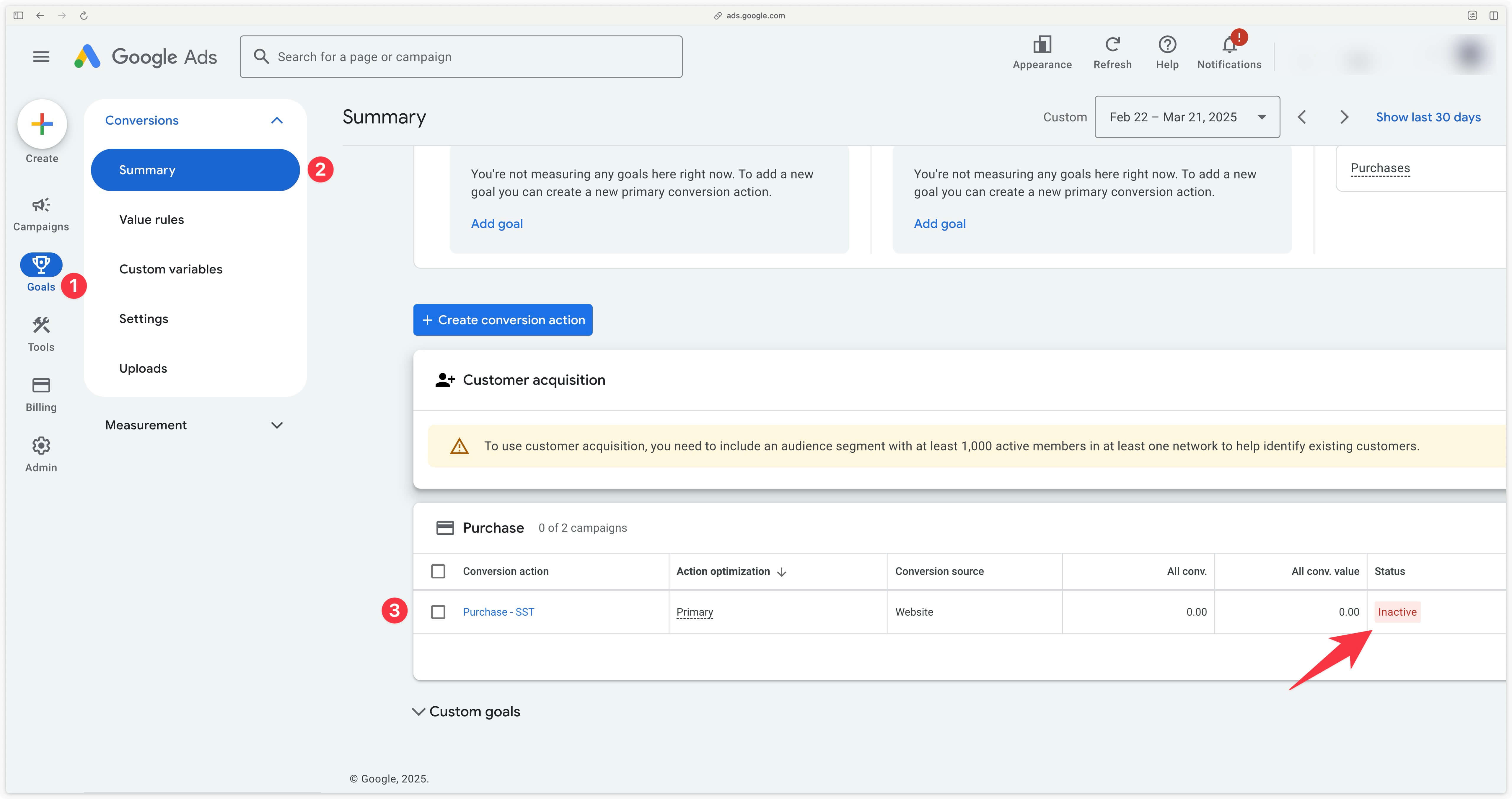Open Goals trophy icon in sidebar
Viewport: 1512px width, 799px height.
coord(41,265)
